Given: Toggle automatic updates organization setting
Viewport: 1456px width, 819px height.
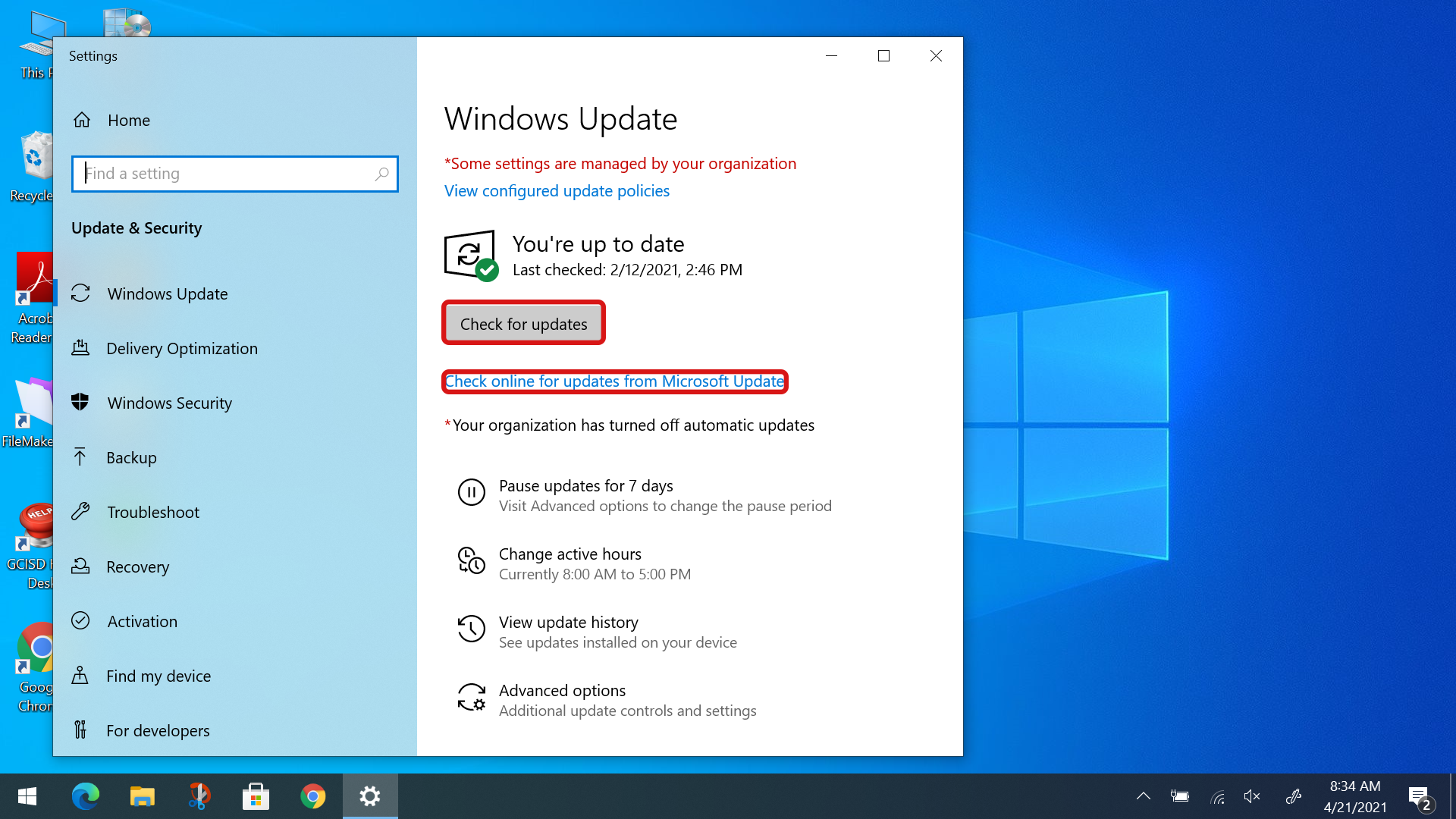Looking at the screenshot, I should tap(629, 425).
